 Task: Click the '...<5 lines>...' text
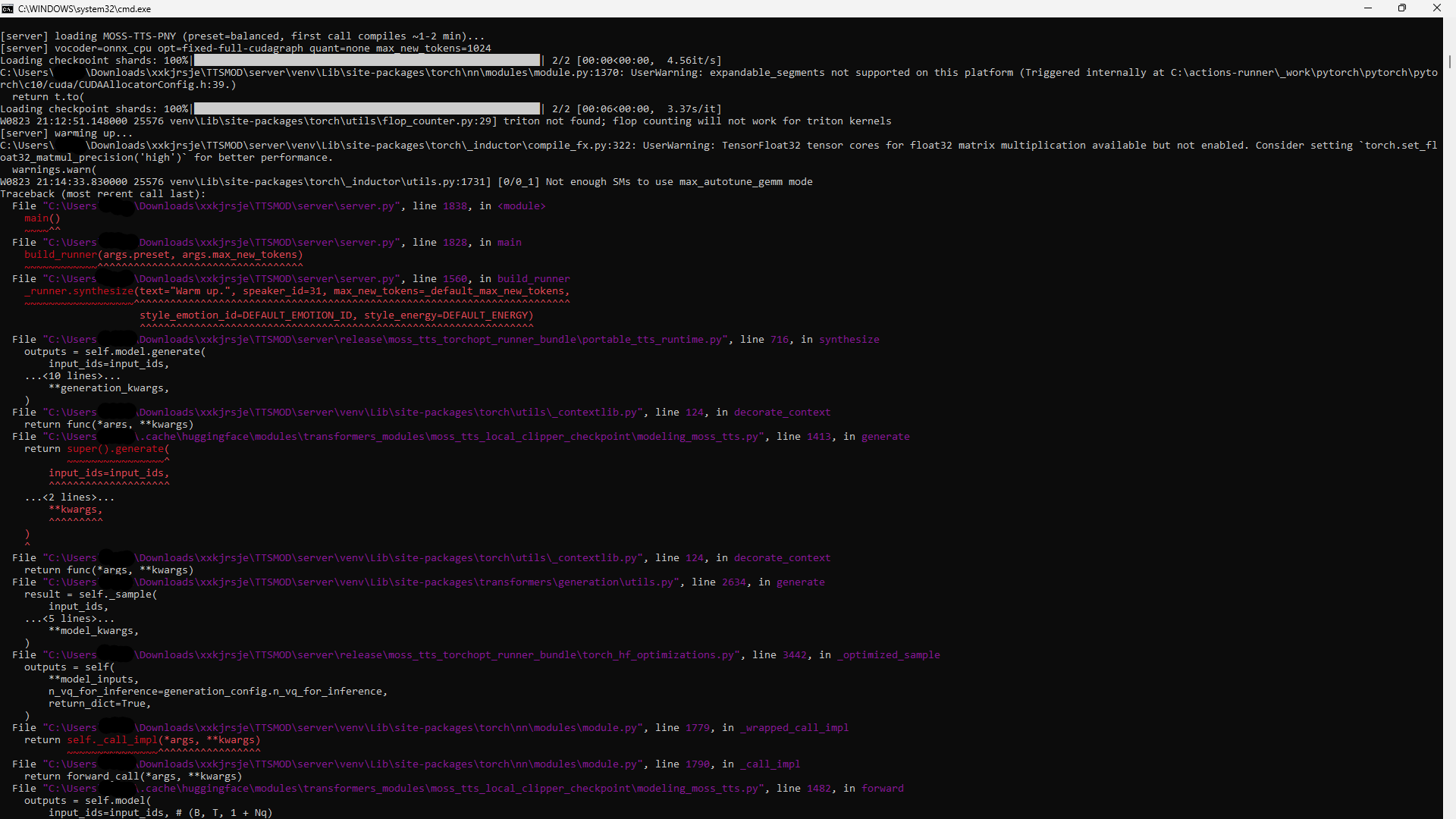pyautogui.click(x=70, y=619)
